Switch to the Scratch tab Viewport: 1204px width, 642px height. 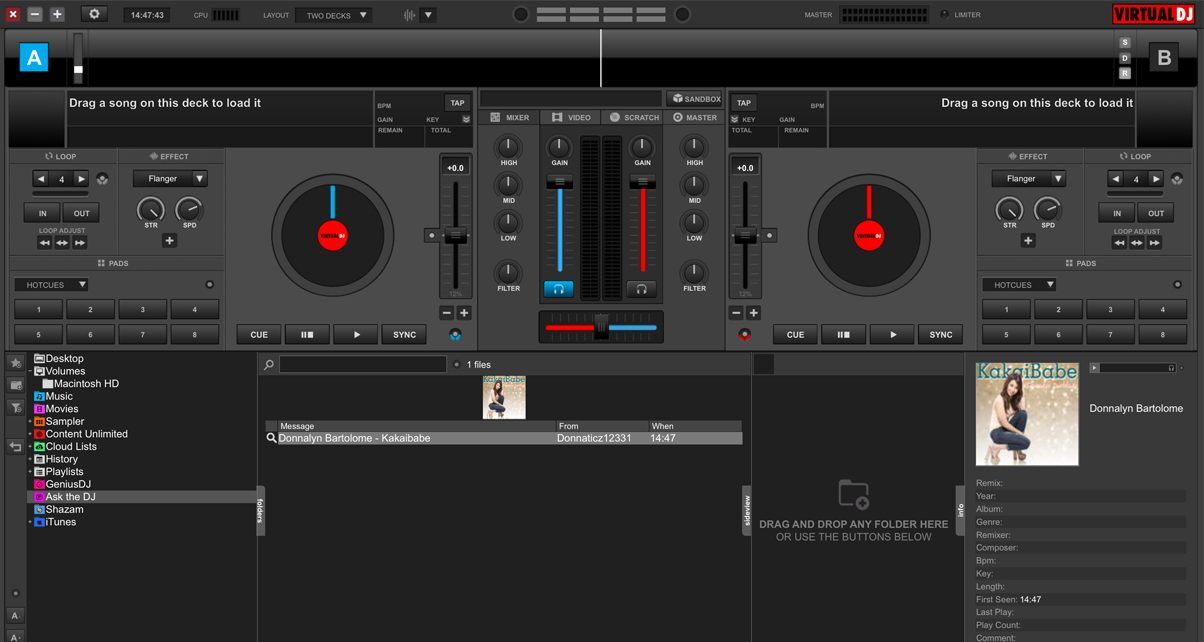(634, 117)
